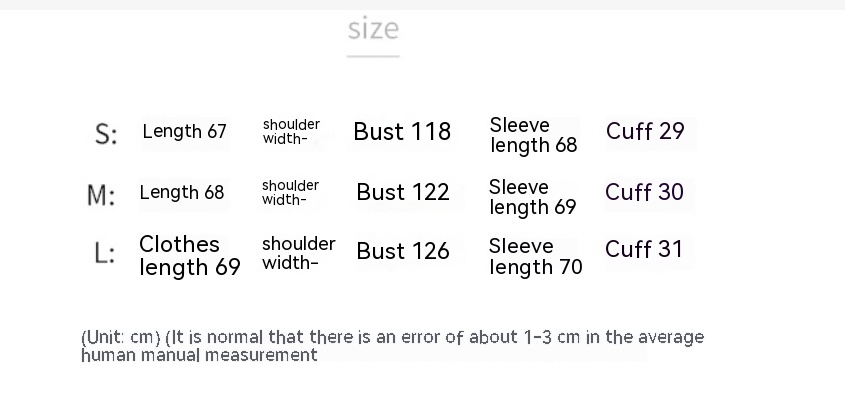Click the "Length 68" value

[x=182, y=192]
